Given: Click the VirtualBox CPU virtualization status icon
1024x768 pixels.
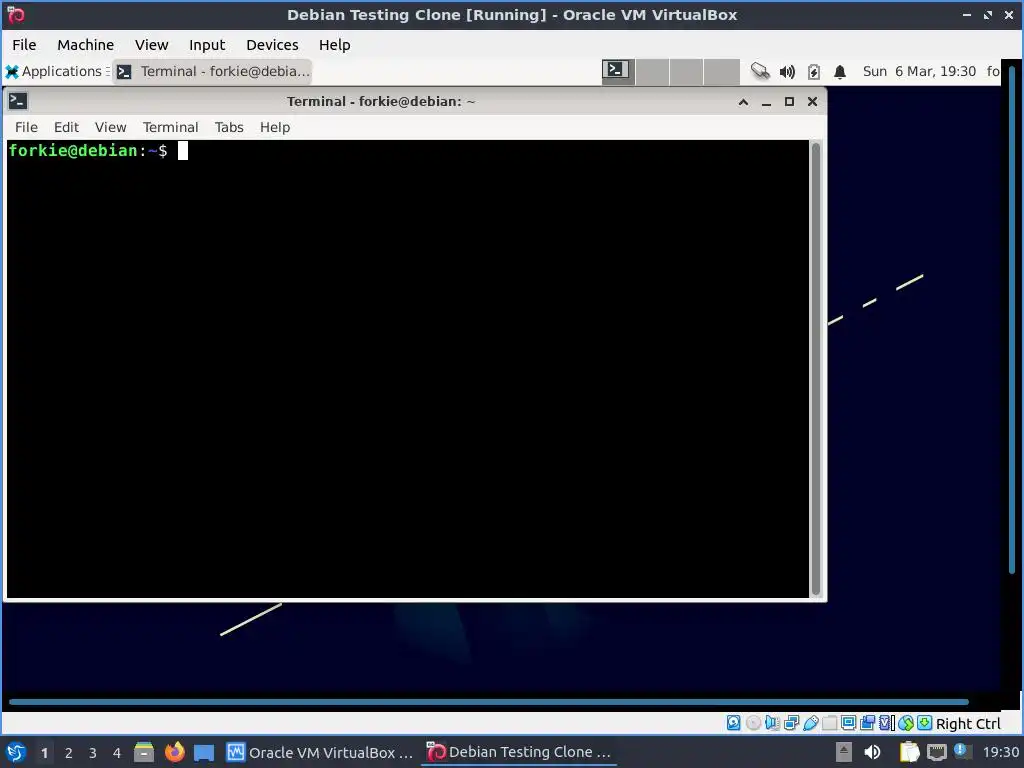Looking at the screenshot, I should (x=886, y=723).
